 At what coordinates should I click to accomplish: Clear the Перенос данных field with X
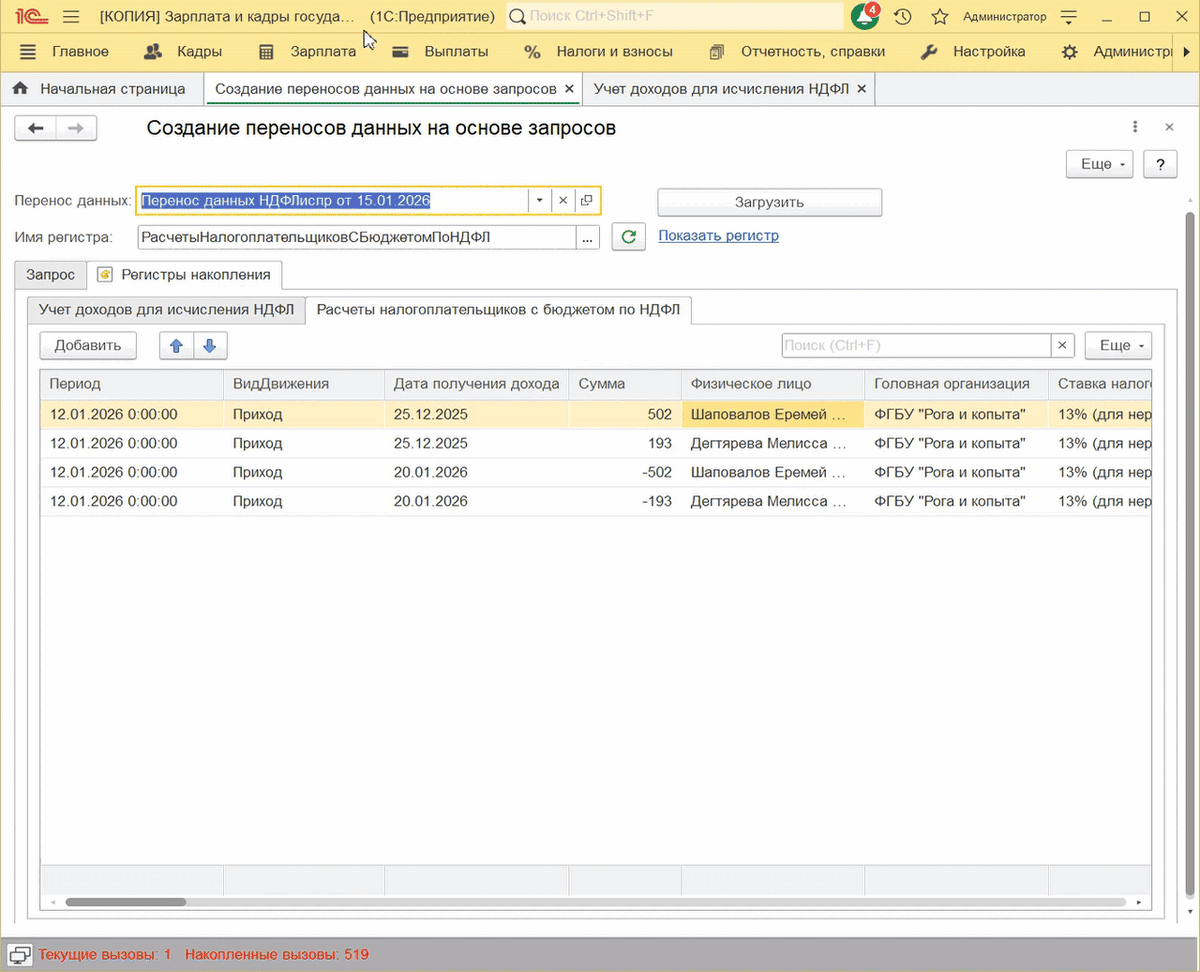tap(563, 200)
